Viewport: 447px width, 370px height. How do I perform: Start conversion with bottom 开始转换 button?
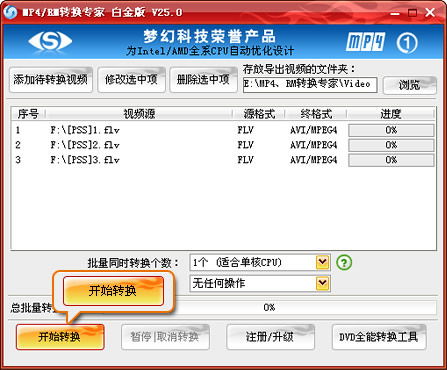pos(60,337)
